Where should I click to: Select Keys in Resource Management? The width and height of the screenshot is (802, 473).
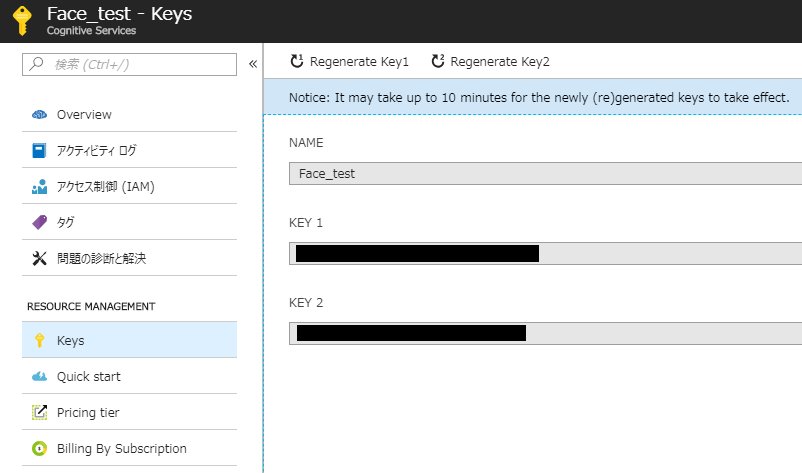click(129, 340)
